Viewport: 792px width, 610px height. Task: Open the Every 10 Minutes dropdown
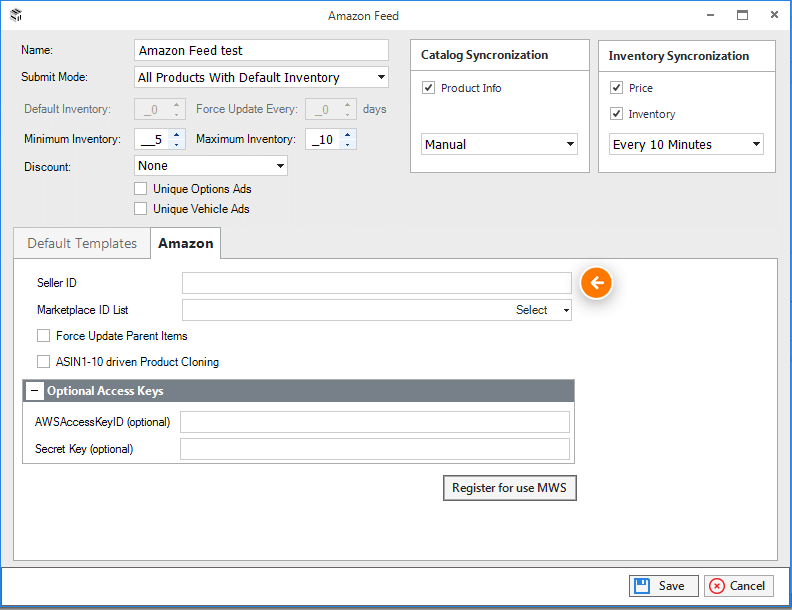pyautogui.click(x=756, y=144)
